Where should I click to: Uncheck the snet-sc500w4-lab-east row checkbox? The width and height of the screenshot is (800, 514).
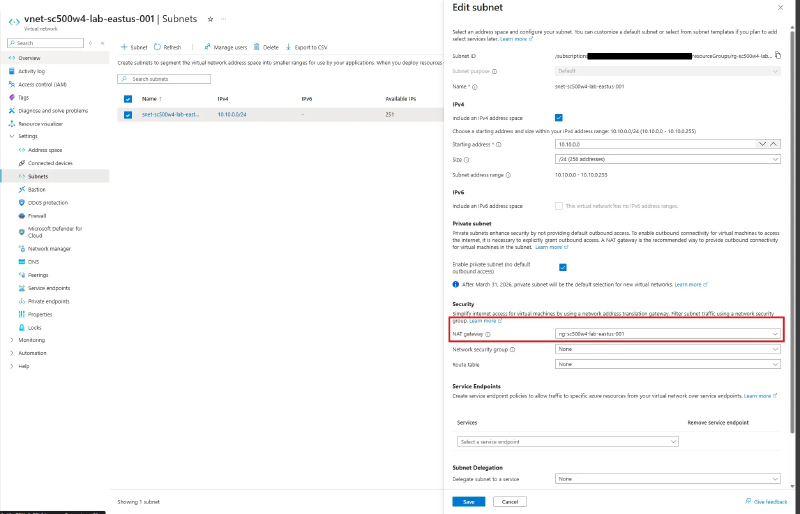(128, 115)
